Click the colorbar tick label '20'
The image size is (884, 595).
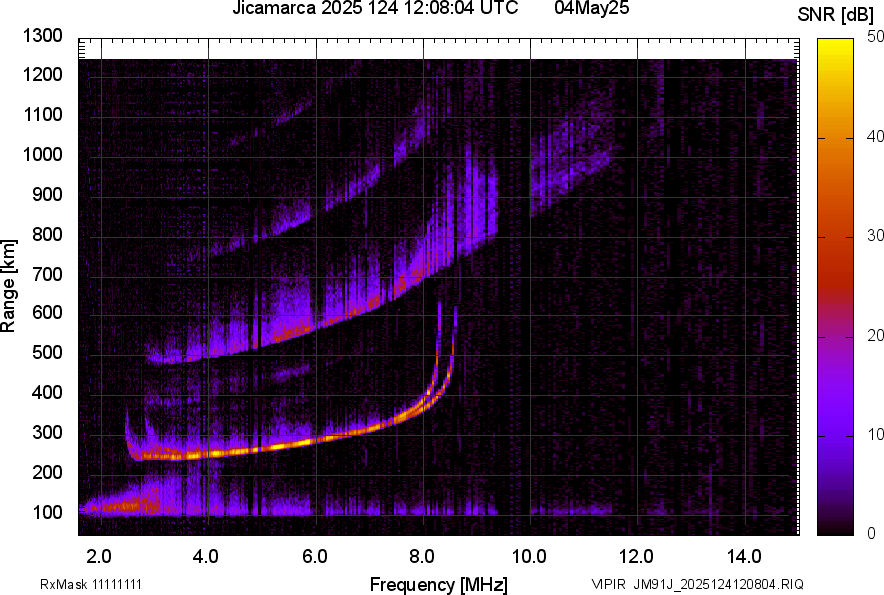pyautogui.click(x=875, y=336)
